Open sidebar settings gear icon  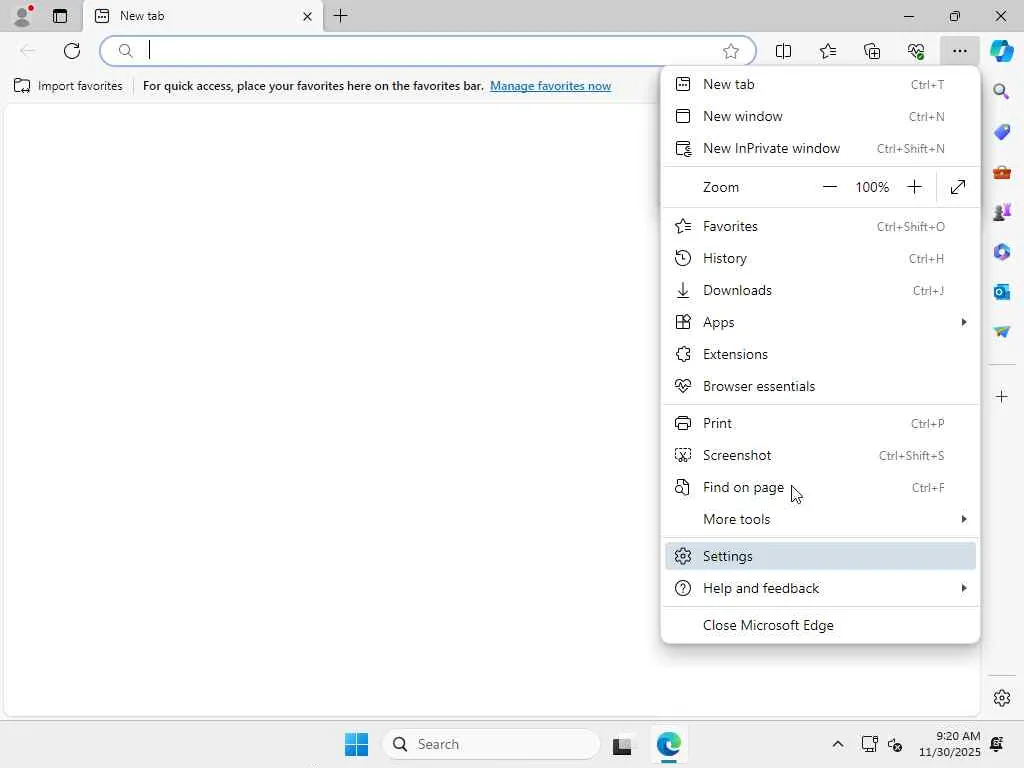pos(1002,698)
